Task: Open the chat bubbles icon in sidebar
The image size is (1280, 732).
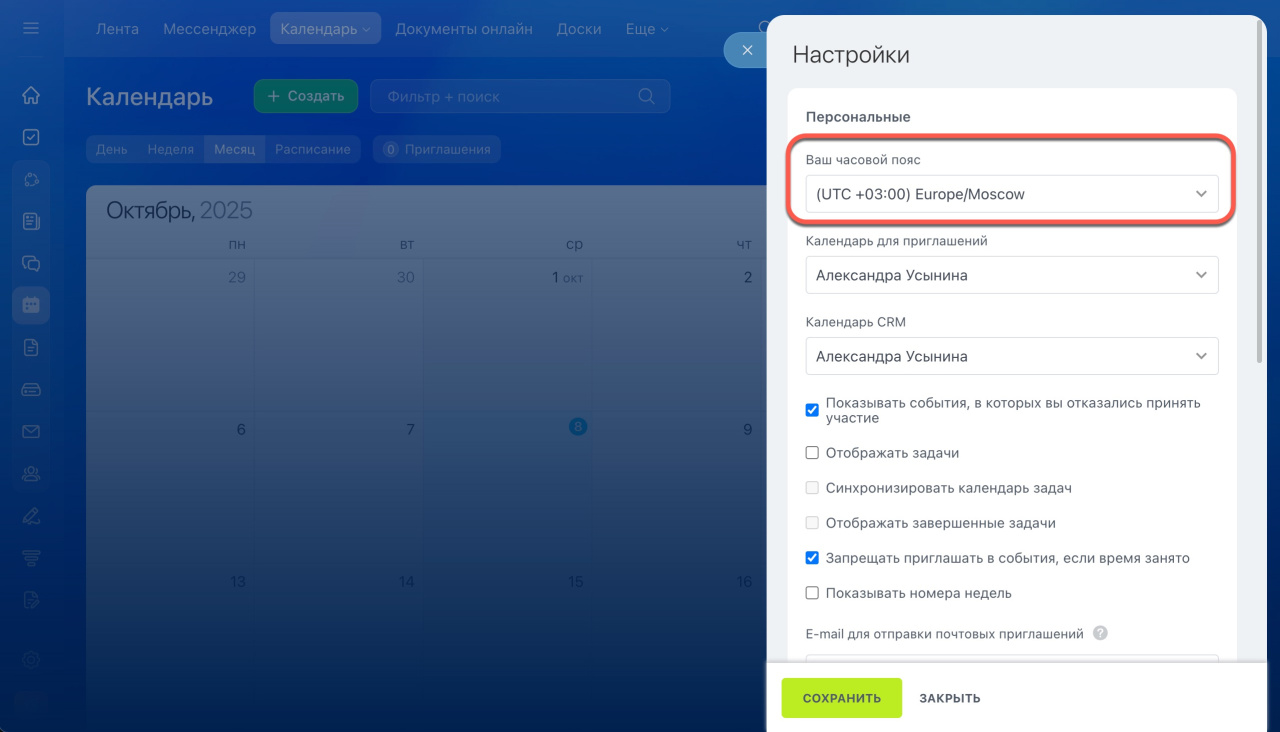Action: coord(31,264)
